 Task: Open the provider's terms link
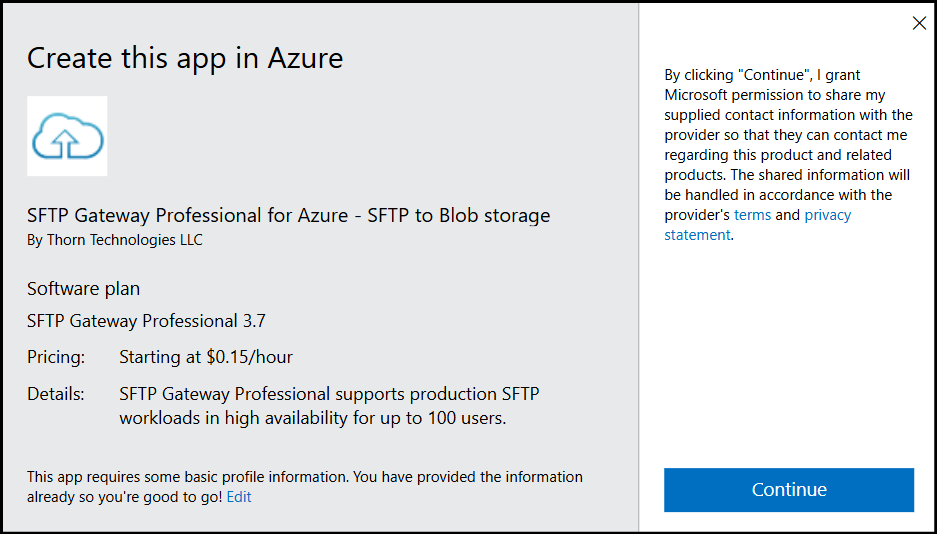[x=752, y=215]
